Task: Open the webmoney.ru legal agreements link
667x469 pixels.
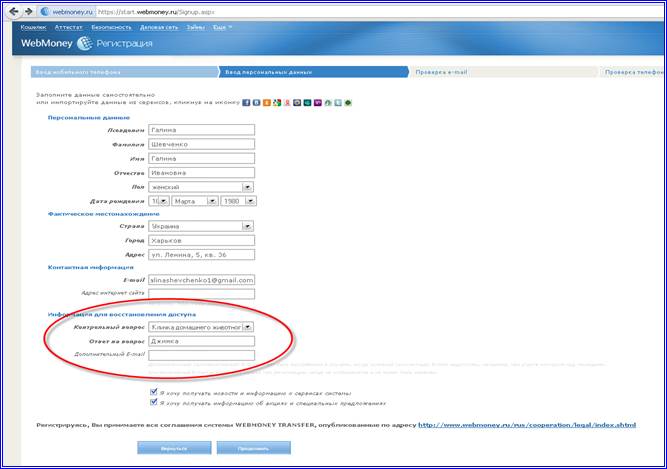Action: pyautogui.click(x=527, y=425)
